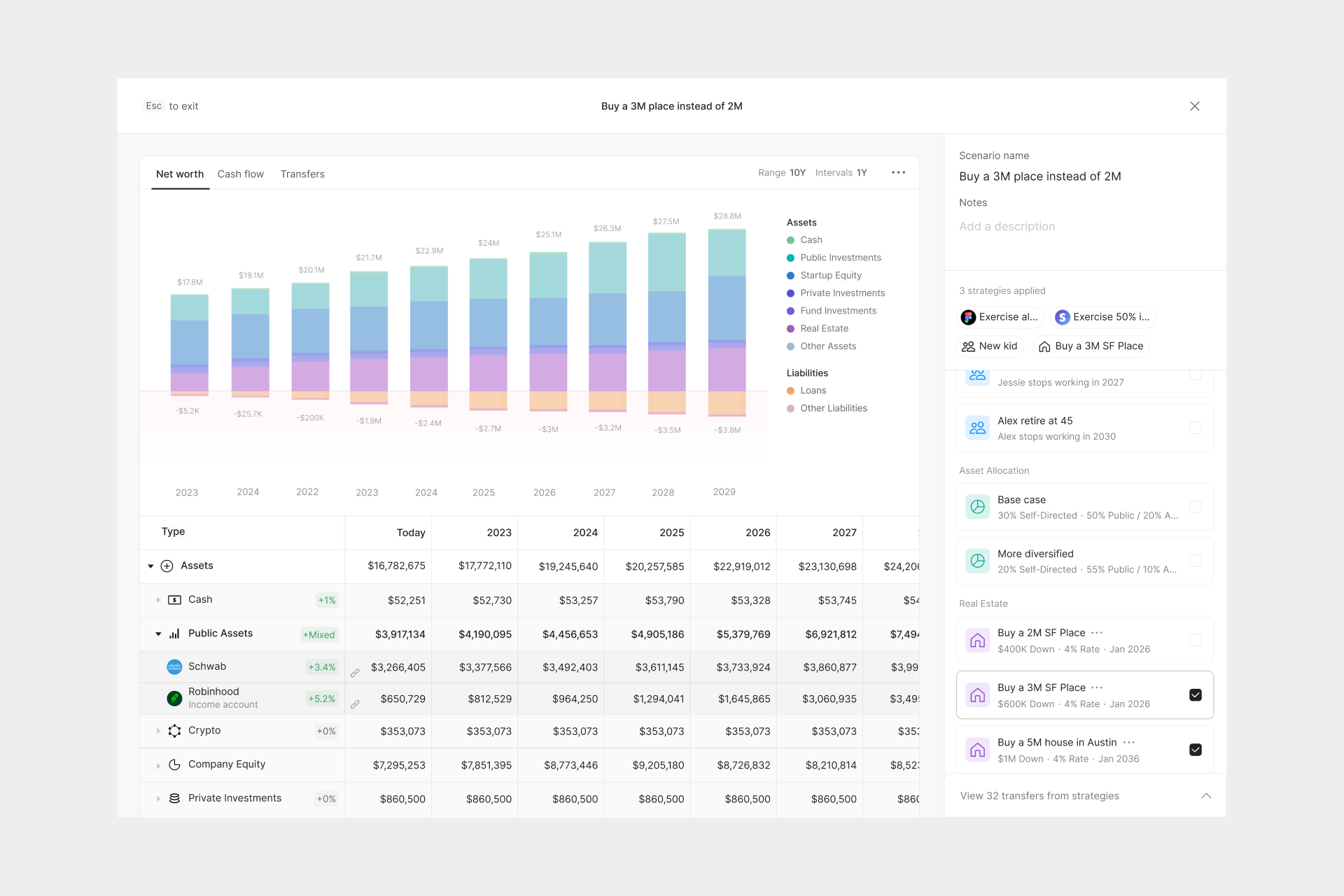Click the Public Investments legend color dot
The width and height of the screenshot is (1344, 896).
pos(790,258)
